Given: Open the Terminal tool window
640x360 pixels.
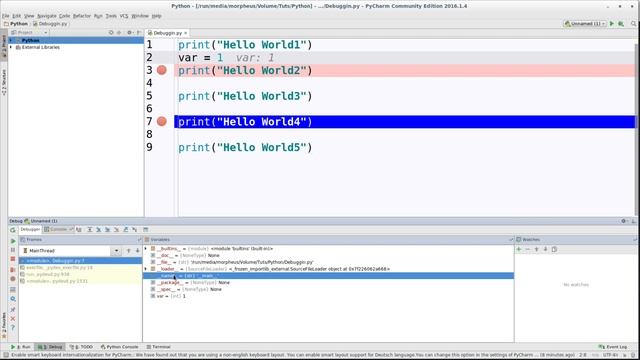Looking at the screenshot, I should click(158, 347).
